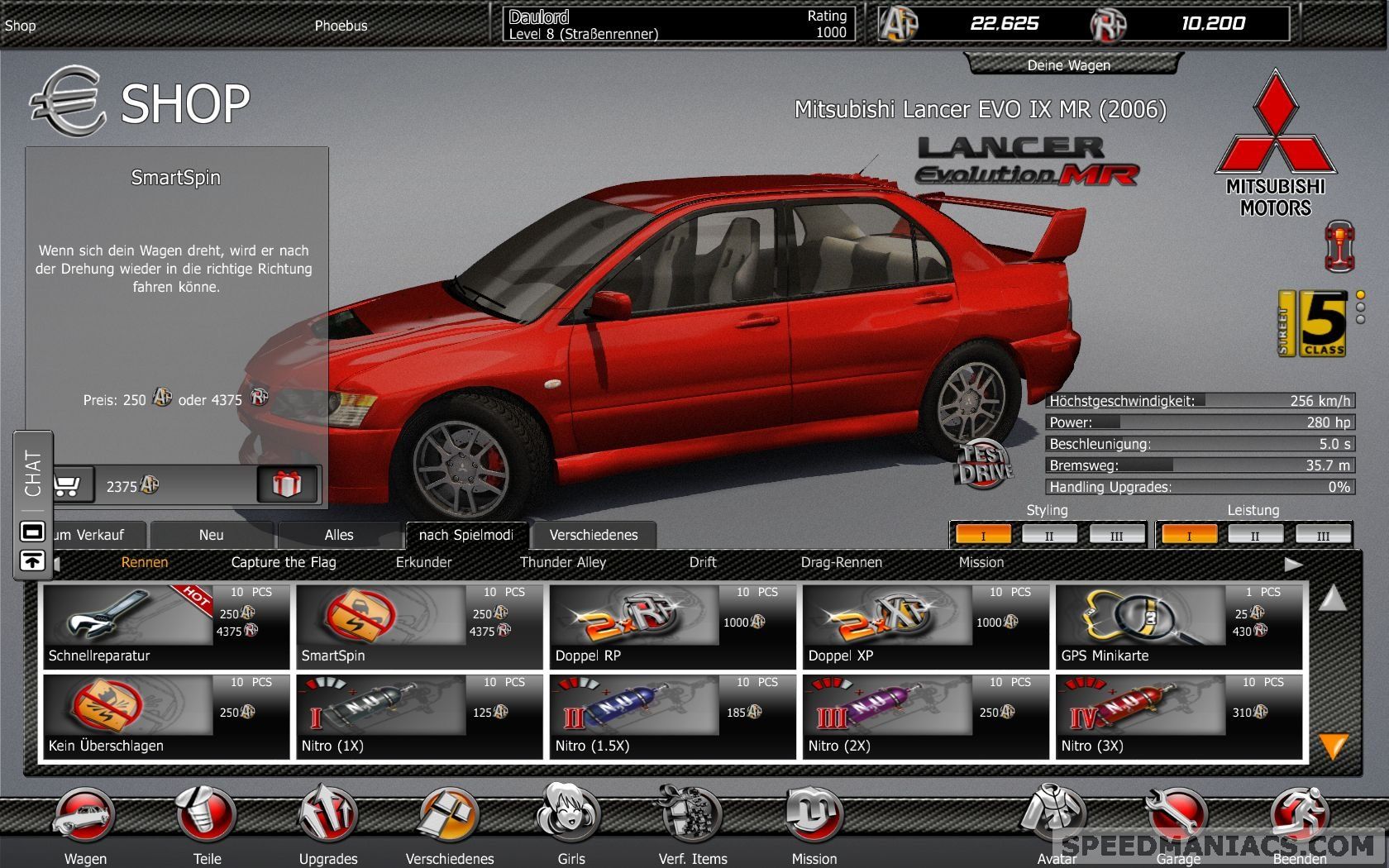Switch to the Alles tab
Viewport: 1389px width, 868px height.
pyautogui.click(x=339, y=535)
